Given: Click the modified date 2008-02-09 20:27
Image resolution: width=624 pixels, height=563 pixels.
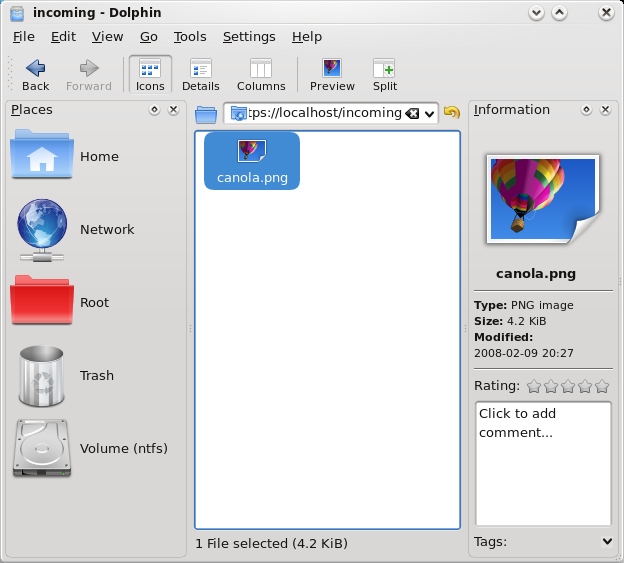Looking at the screenshot, I should pos(524,353).
